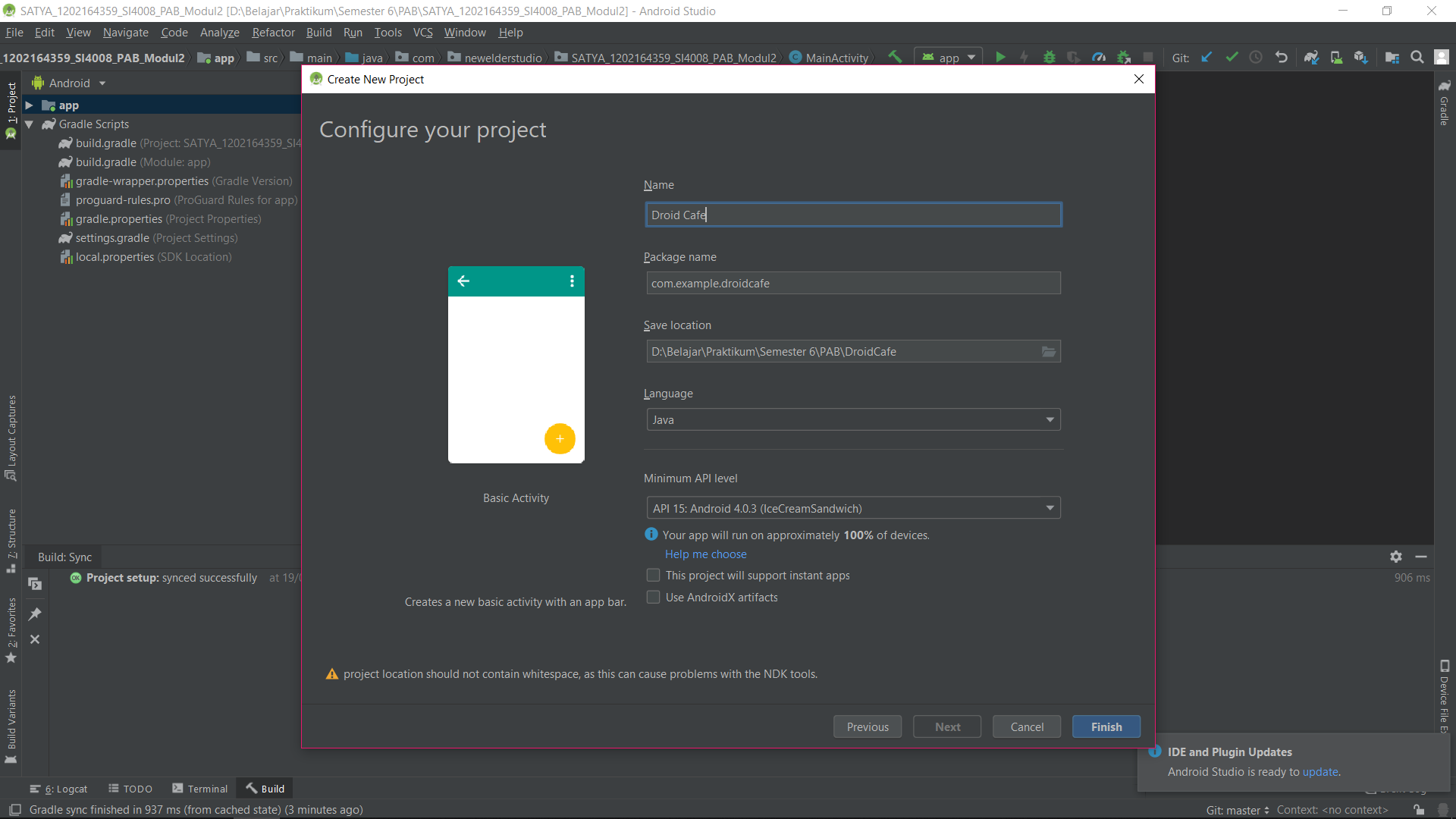The height and width of the screenshot is (819, 1456).
Task: Click the toggle view icon in Build sidebar
Action: pos(35,583)
